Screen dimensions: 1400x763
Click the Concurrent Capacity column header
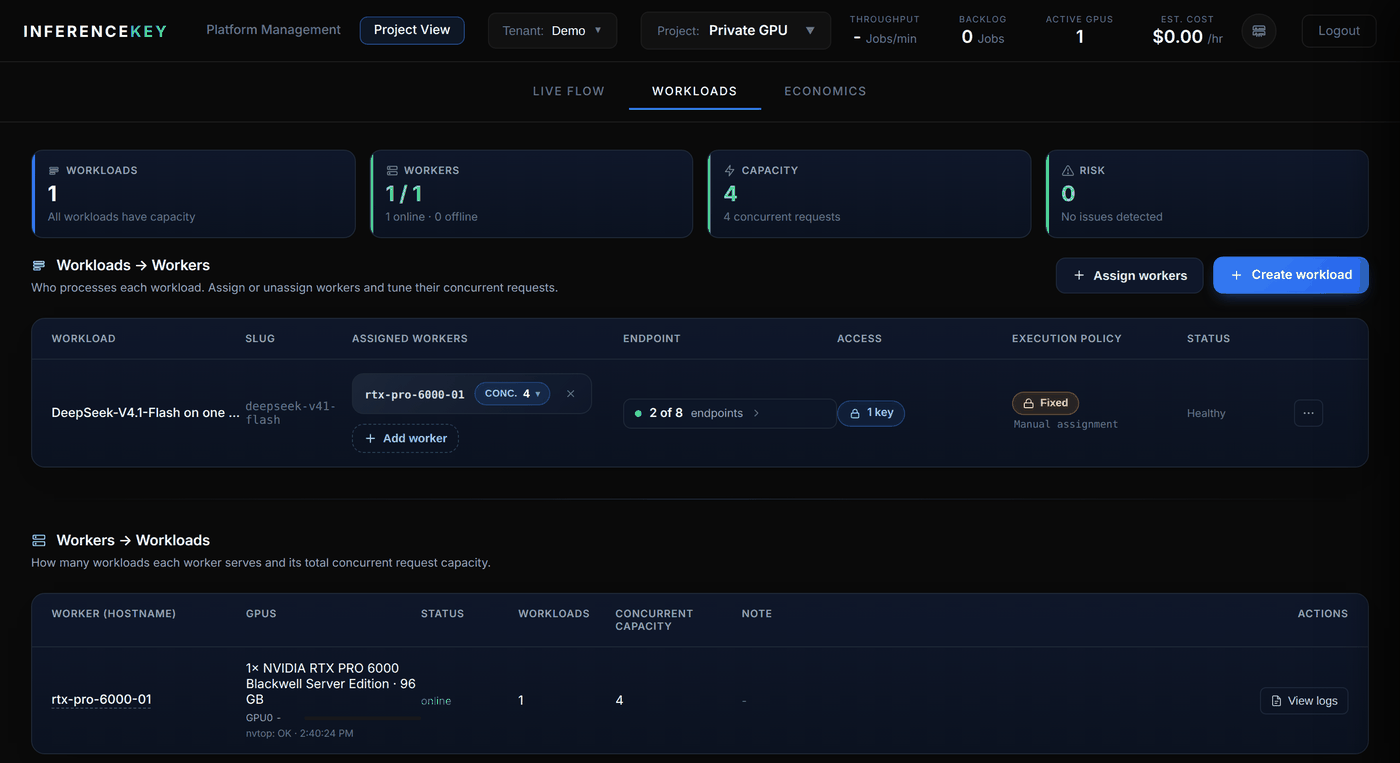(x=654, y=620)
